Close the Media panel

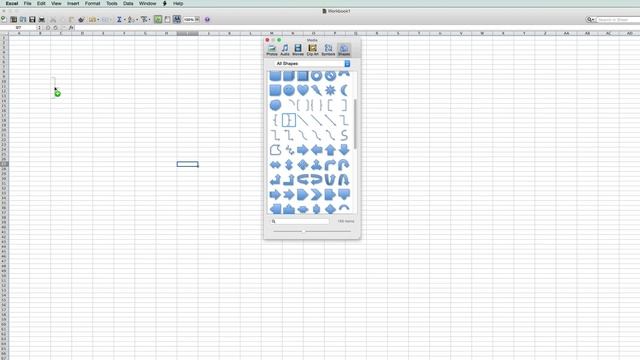267,40
